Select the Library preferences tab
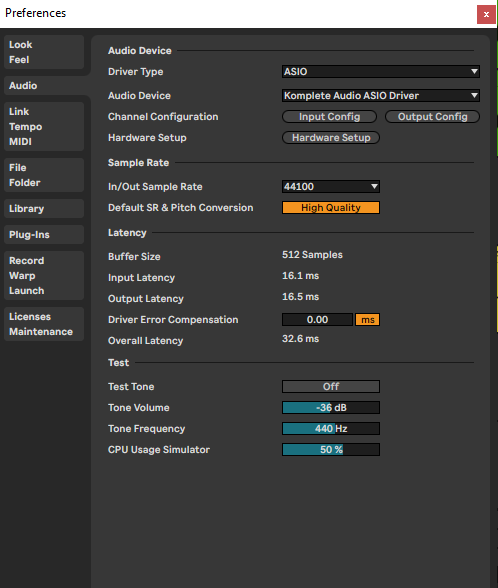Screen dimensions: 498x588 tap(44, 208)
